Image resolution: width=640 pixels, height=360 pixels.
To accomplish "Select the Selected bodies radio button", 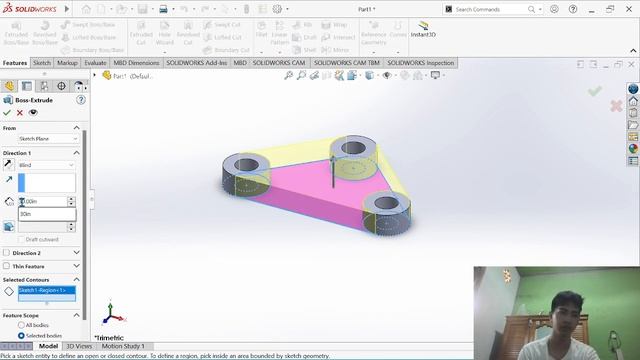I will pyautogui.click(x=21, y=336).
